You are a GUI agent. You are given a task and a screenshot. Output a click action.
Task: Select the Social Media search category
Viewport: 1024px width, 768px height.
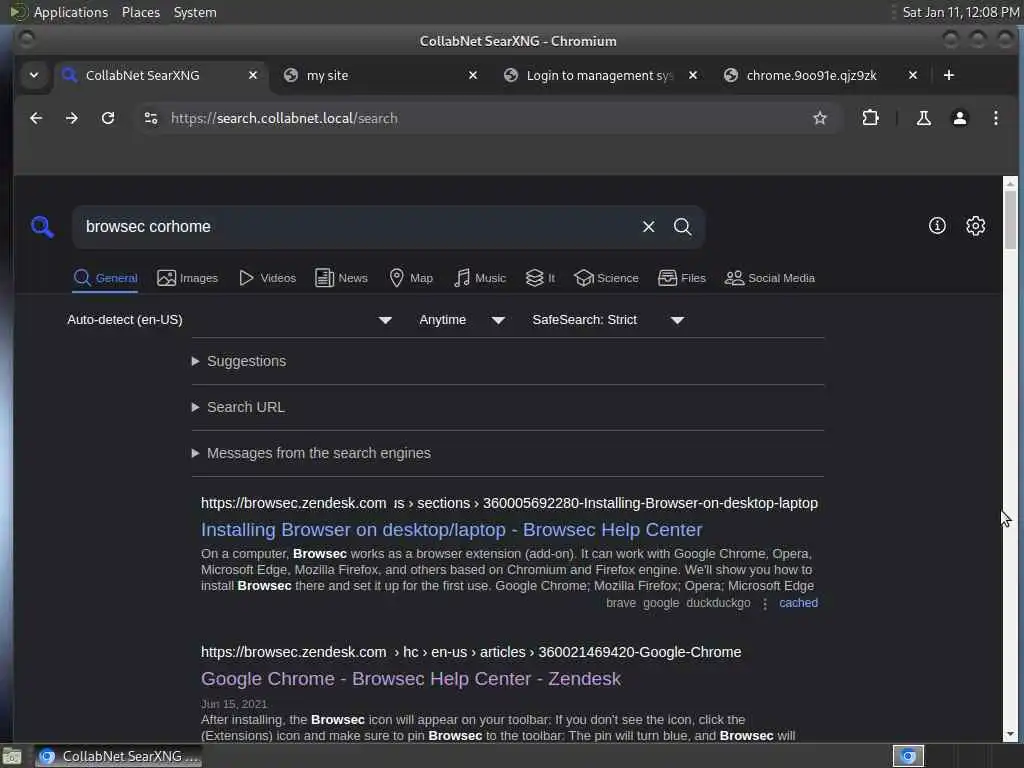pos(770,278)
